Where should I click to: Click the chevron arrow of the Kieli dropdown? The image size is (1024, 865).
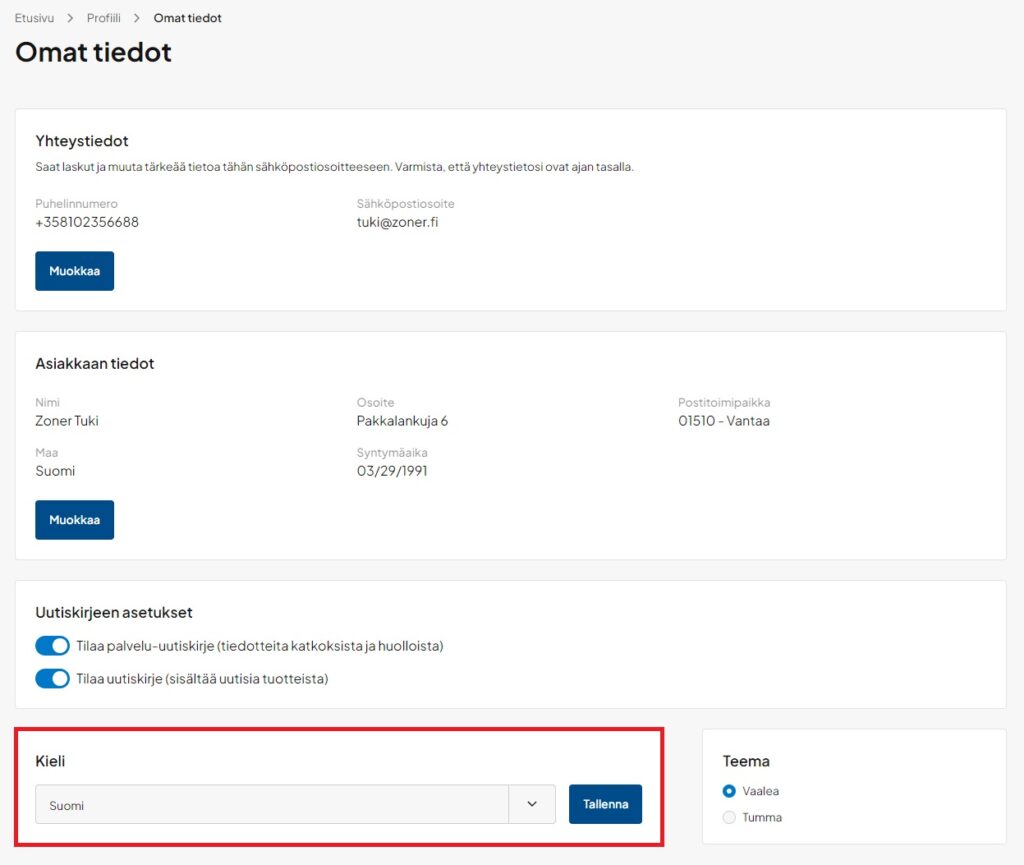click(x=532, y=804)
